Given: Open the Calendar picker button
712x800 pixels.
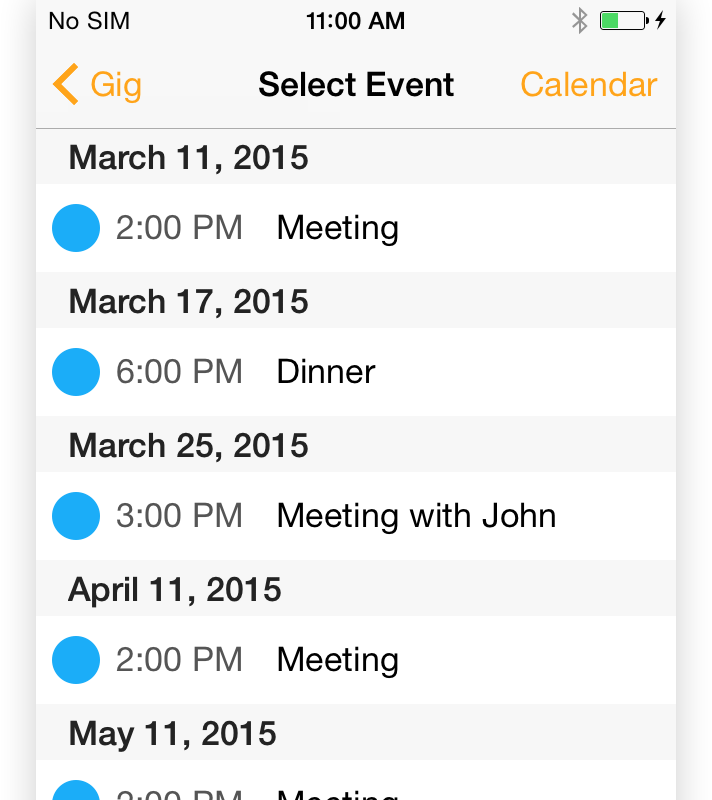Looking at the screenshot, I should pyautogui.click(x=588, y=84).
